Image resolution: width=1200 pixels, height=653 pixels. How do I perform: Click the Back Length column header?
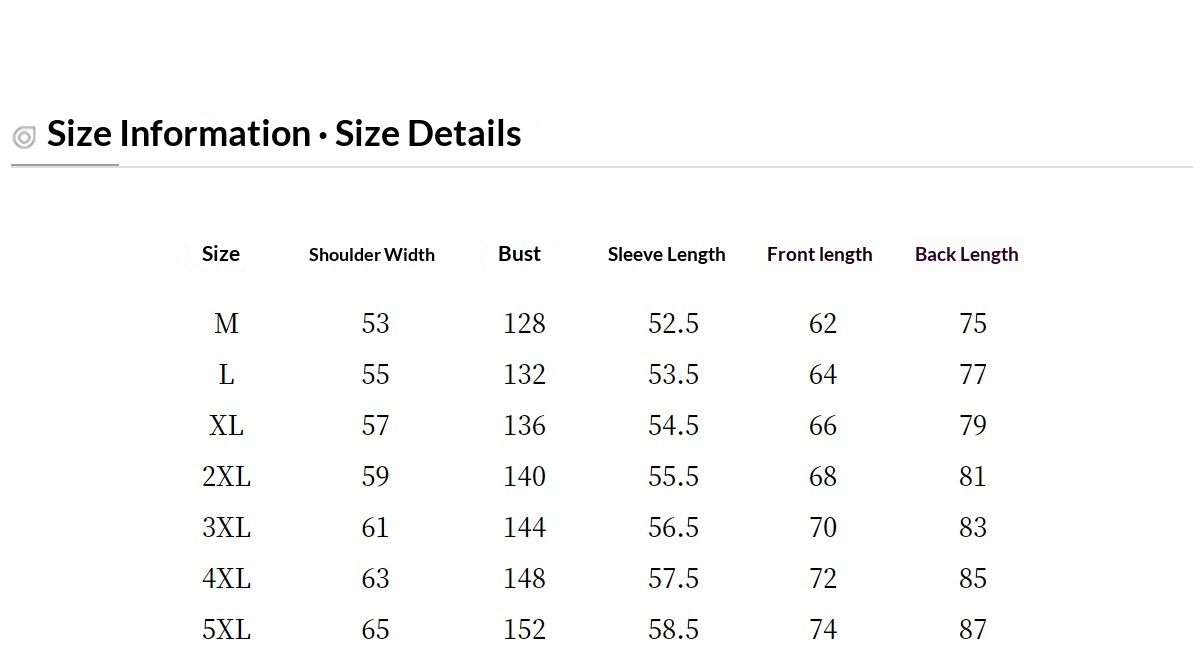[966, 255]
